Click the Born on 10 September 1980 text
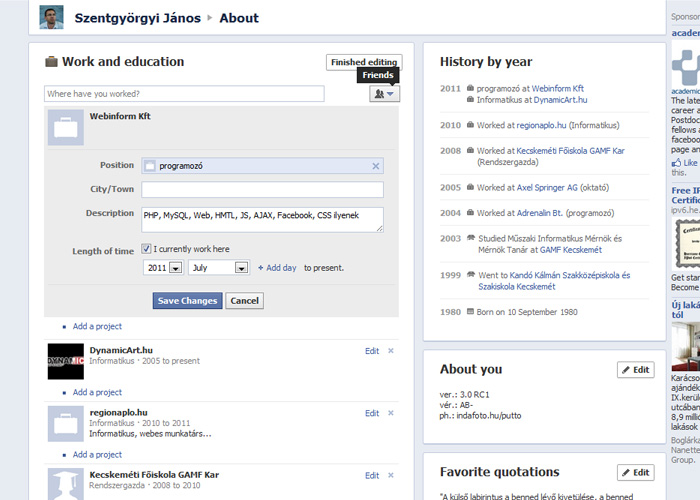This screenshot has width=700, height=500. pos(527,312)
